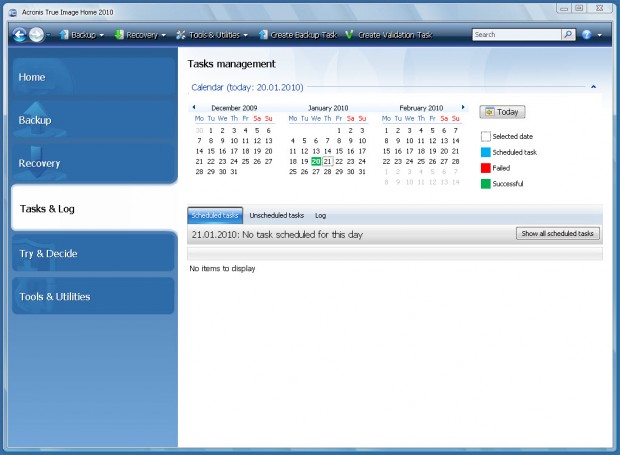Select December 14 in the calendar
The width and height of the screenshot is (620, 455).
(199, 151)
